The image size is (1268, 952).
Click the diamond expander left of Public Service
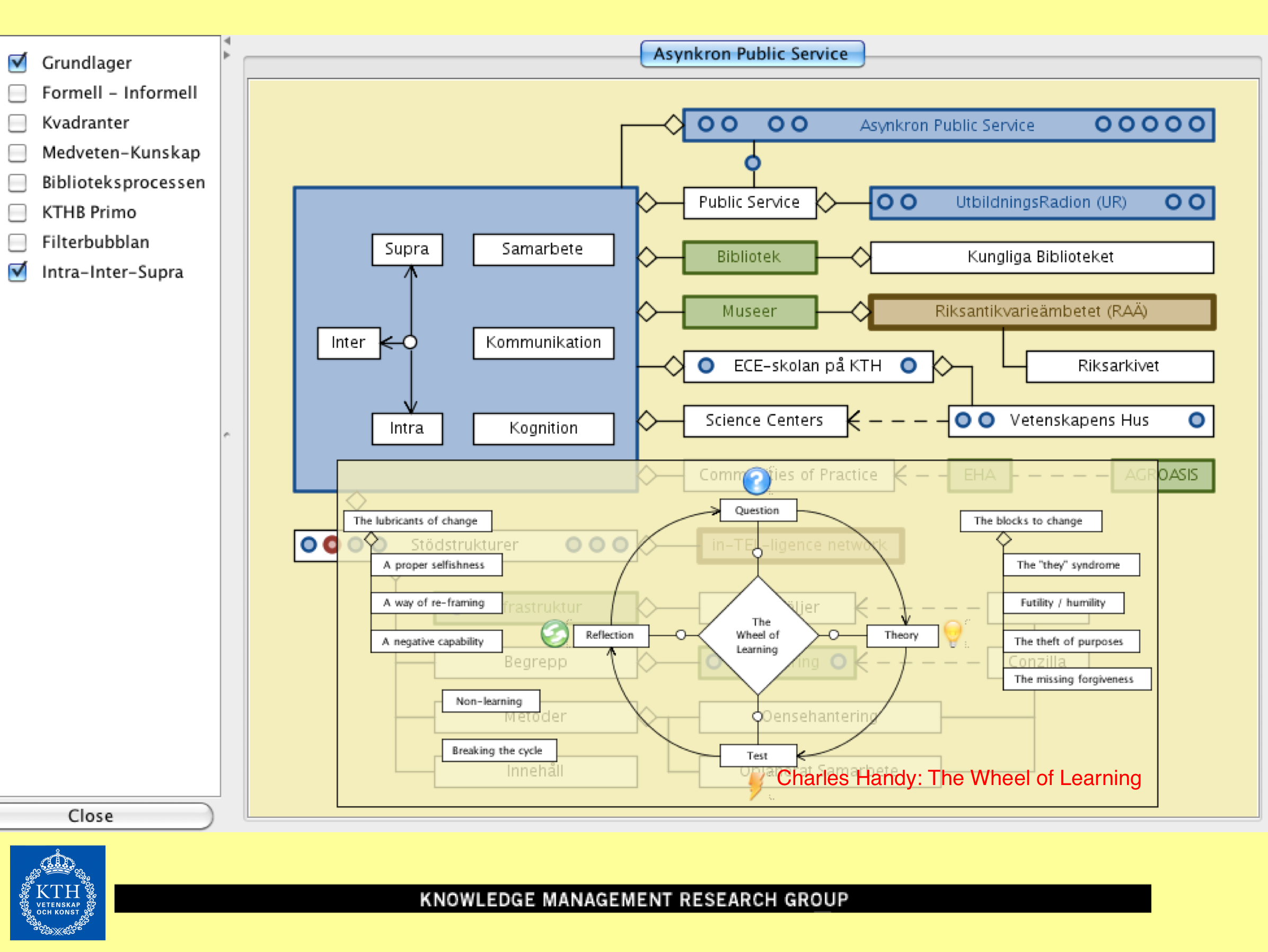[647, 202]
